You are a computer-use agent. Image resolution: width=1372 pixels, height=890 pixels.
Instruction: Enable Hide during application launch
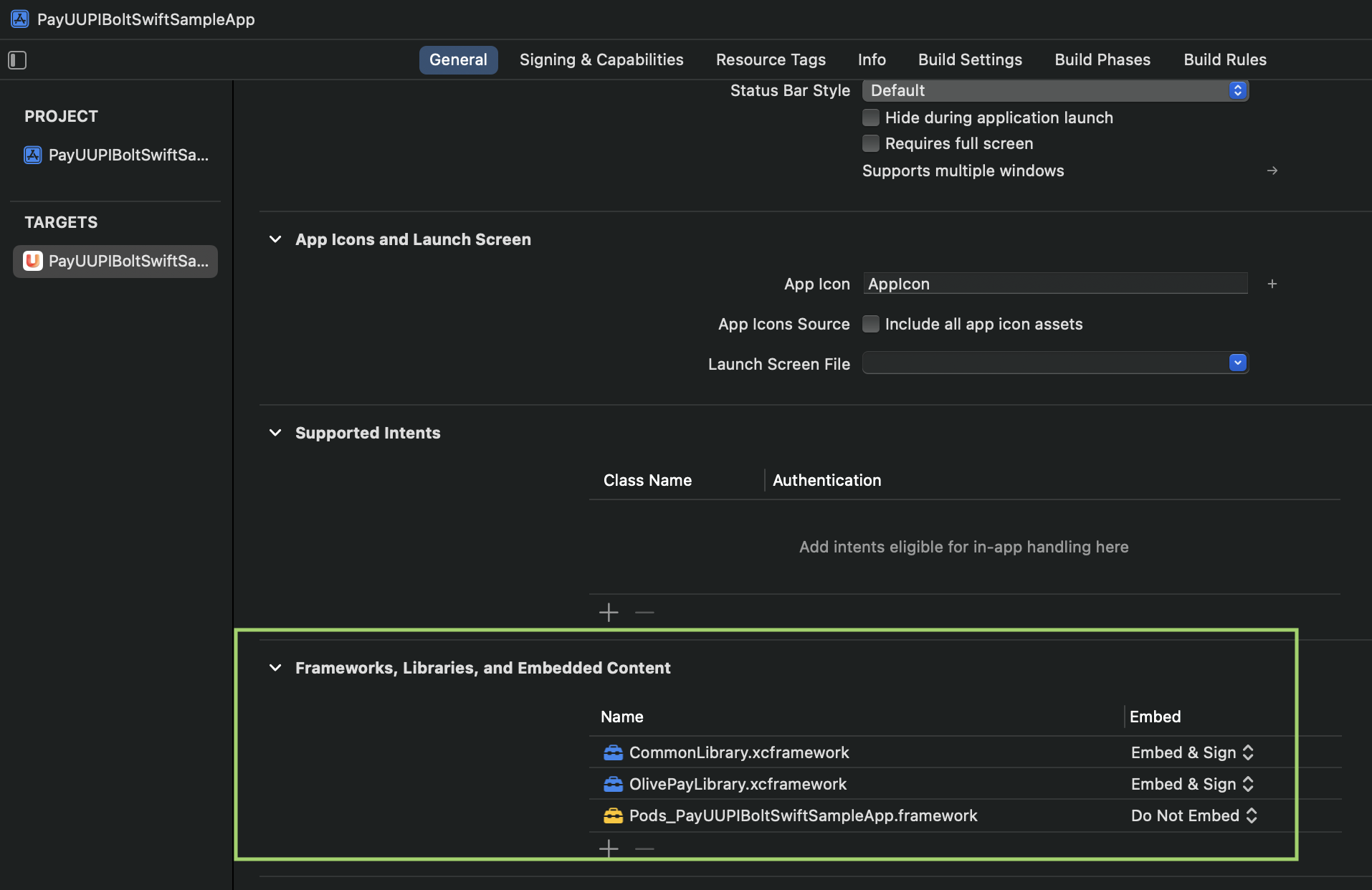click(871, 118)
